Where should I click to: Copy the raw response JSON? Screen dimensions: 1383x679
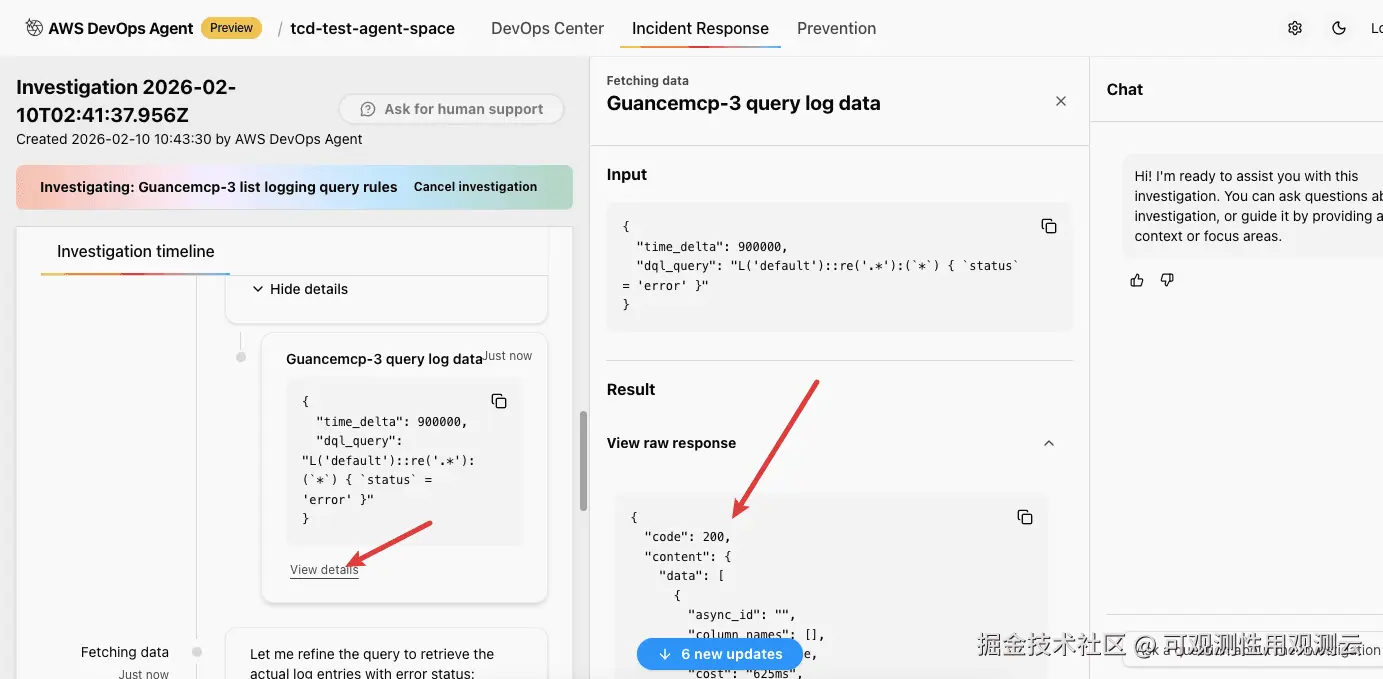click(x=1024, y=517)
